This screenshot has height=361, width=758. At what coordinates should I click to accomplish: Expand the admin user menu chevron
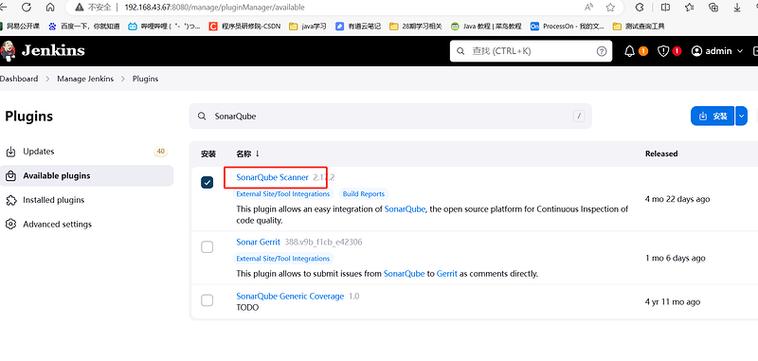pos(740,51)
